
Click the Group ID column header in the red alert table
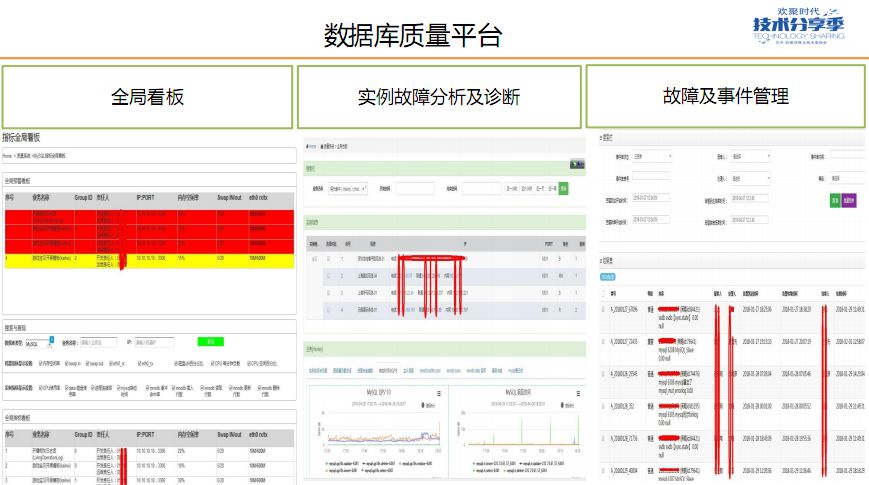tap(84, 197)
